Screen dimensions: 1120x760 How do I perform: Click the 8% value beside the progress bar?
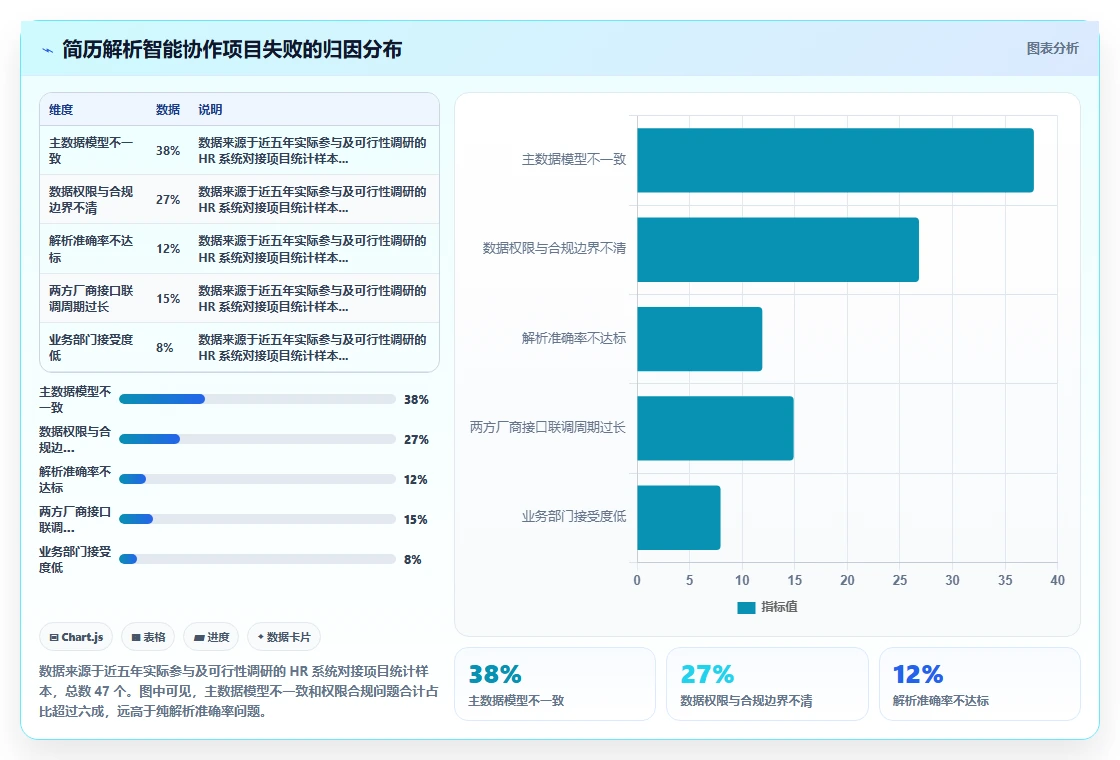413,560
